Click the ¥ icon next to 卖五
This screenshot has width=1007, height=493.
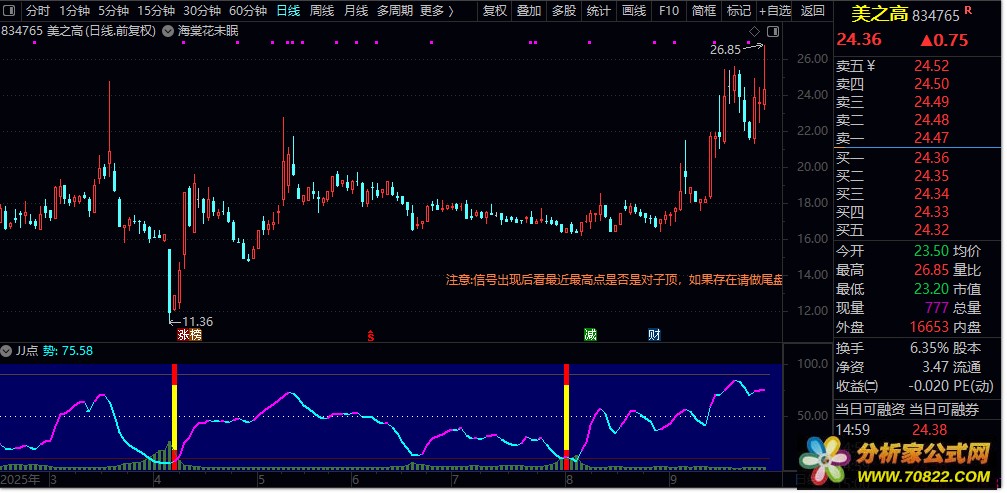point(870,66)
